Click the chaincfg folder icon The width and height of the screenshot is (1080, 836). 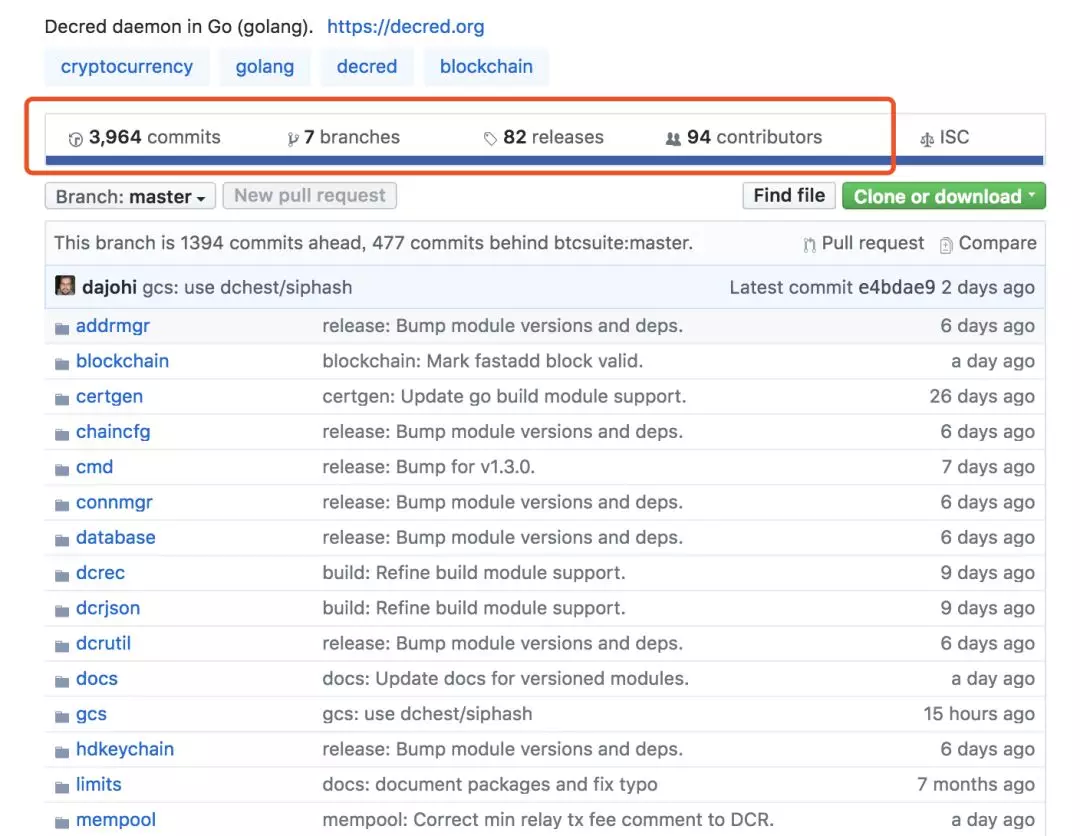click(x=62, y=434)
